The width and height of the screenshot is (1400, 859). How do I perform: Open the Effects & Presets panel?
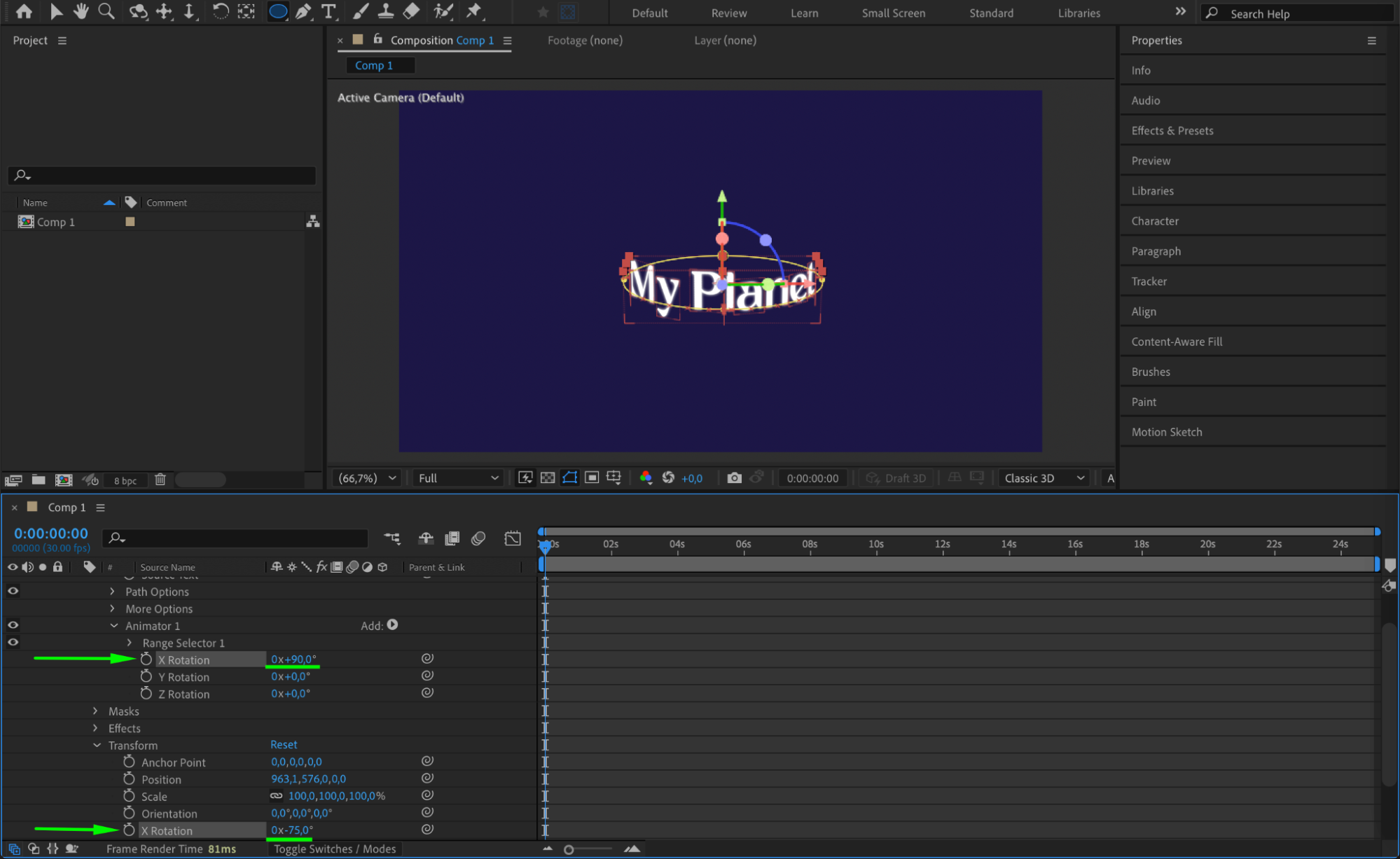pyautogui.click(x=1172, y=130)
